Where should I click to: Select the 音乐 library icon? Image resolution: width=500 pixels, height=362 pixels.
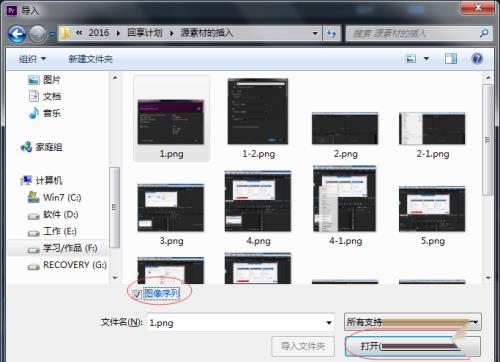click(x=34, y=113)
